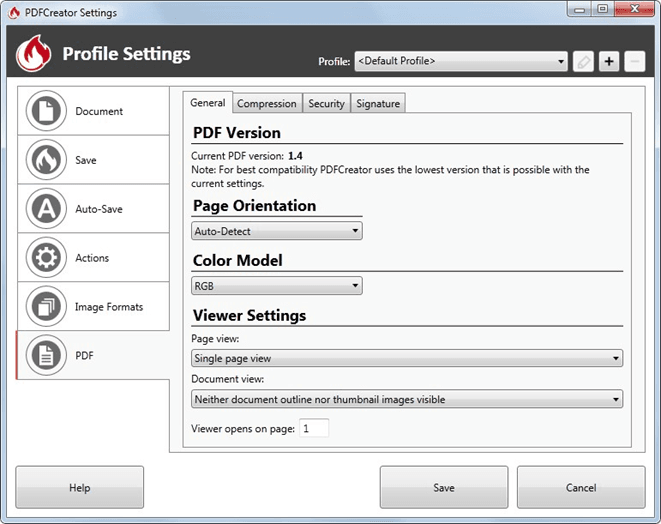Select the Auto-Save label in sidebar

tap(99, 209)
